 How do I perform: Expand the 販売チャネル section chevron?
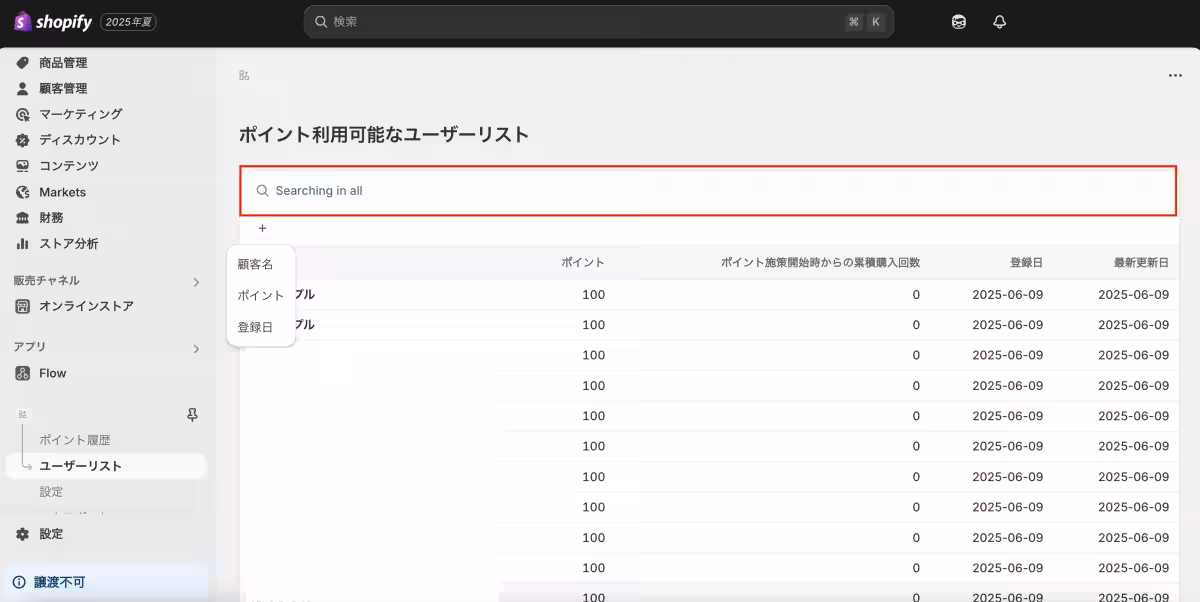pos(197,281)
